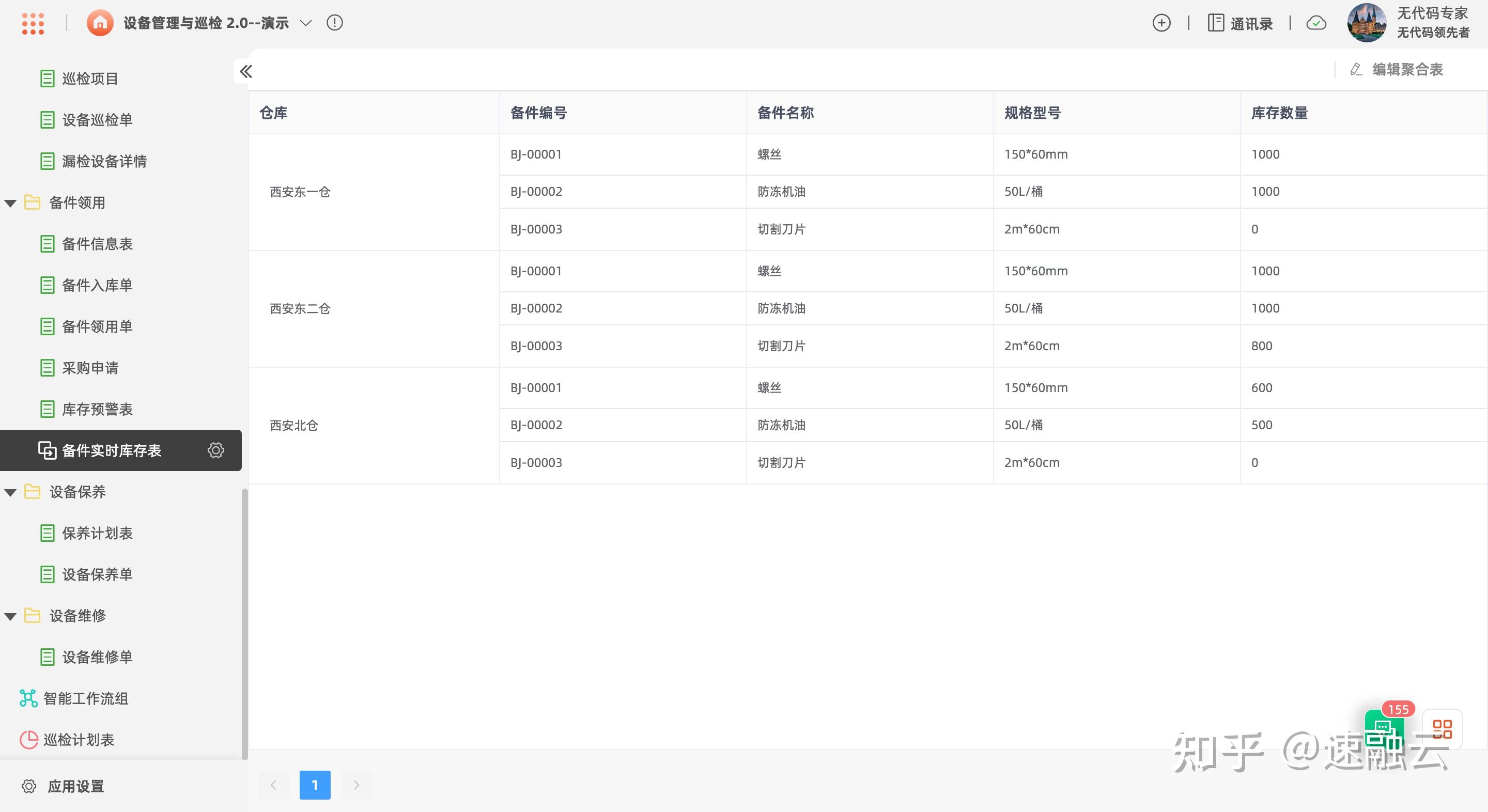1488x812 pixels.
Task: Open 巡检计划表 chart item
Action: pyautogui.click(x=79, y=740)
